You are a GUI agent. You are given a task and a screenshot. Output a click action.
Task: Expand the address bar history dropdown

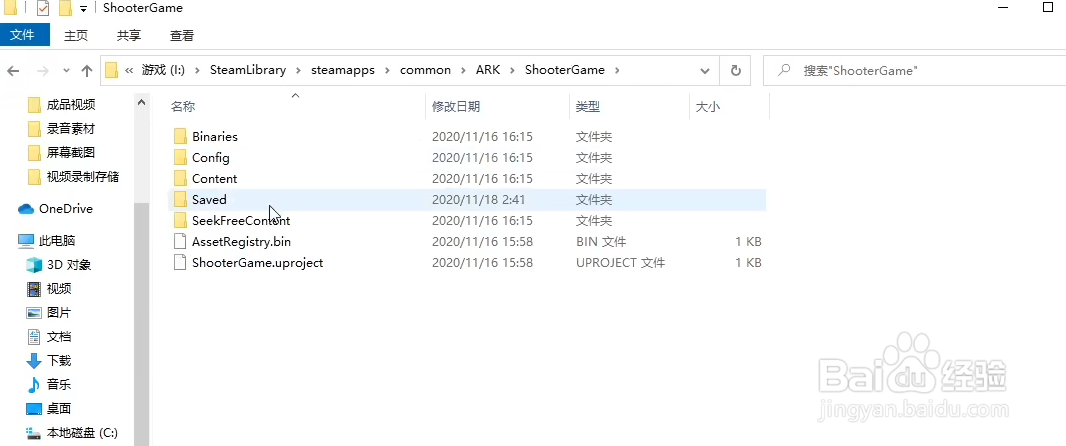point(705,70)
